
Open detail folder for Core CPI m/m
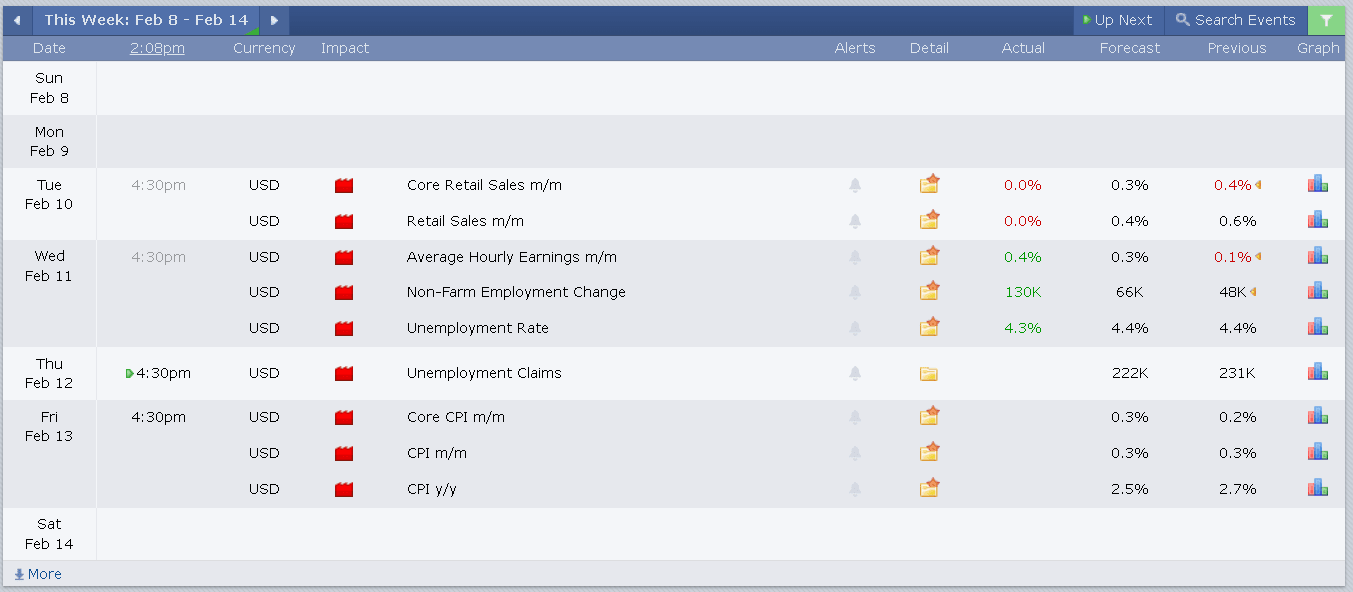[930, 416]
